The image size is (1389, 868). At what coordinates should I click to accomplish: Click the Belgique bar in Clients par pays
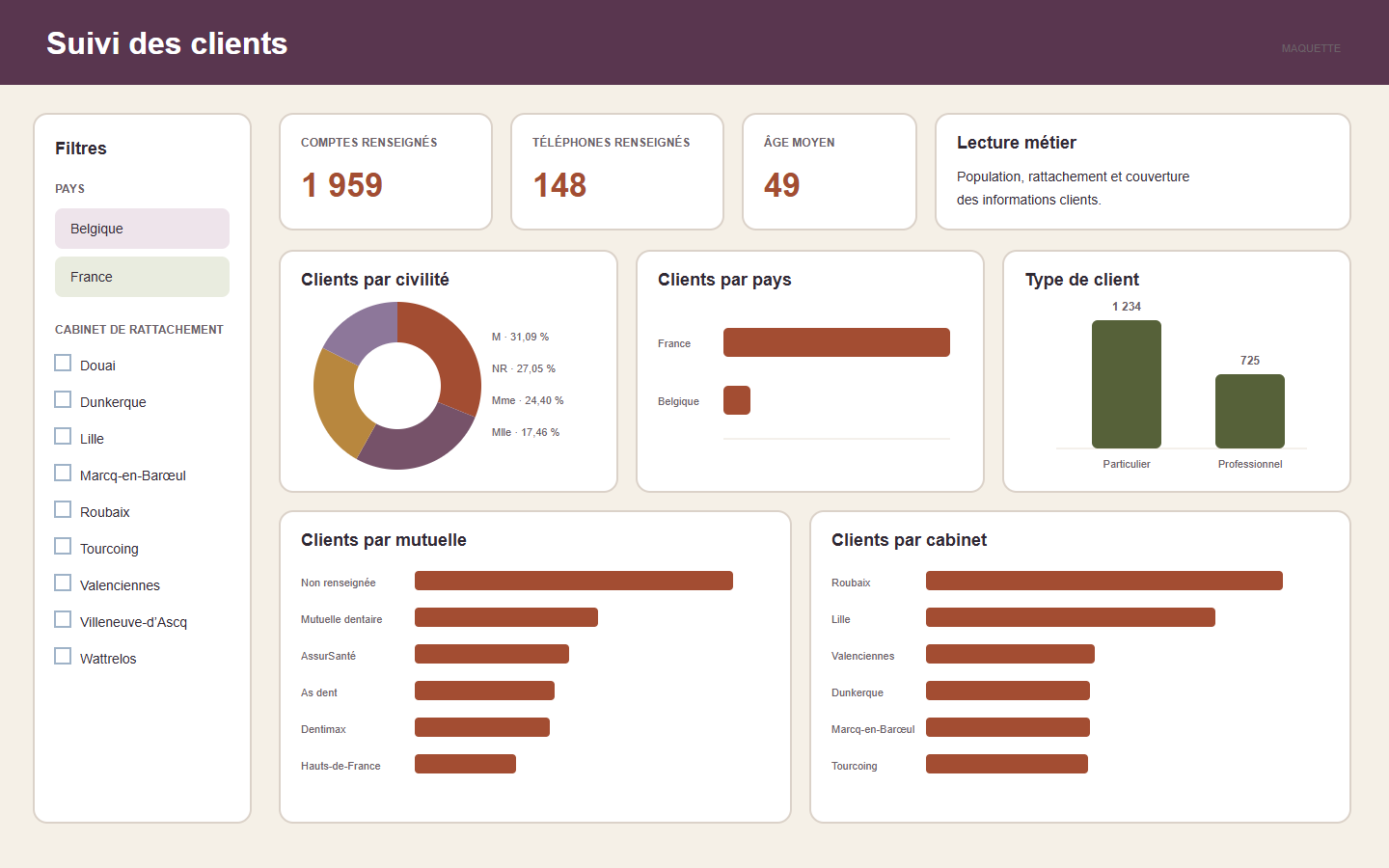[x=737, y=400]
